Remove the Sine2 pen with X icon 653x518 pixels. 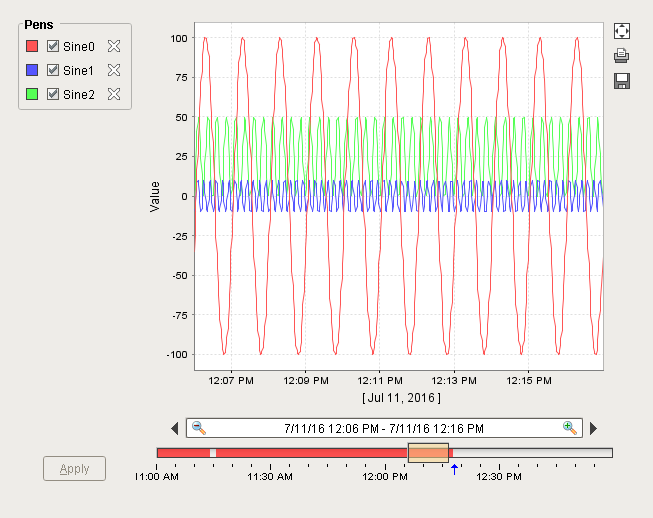(x=114, y=94)
